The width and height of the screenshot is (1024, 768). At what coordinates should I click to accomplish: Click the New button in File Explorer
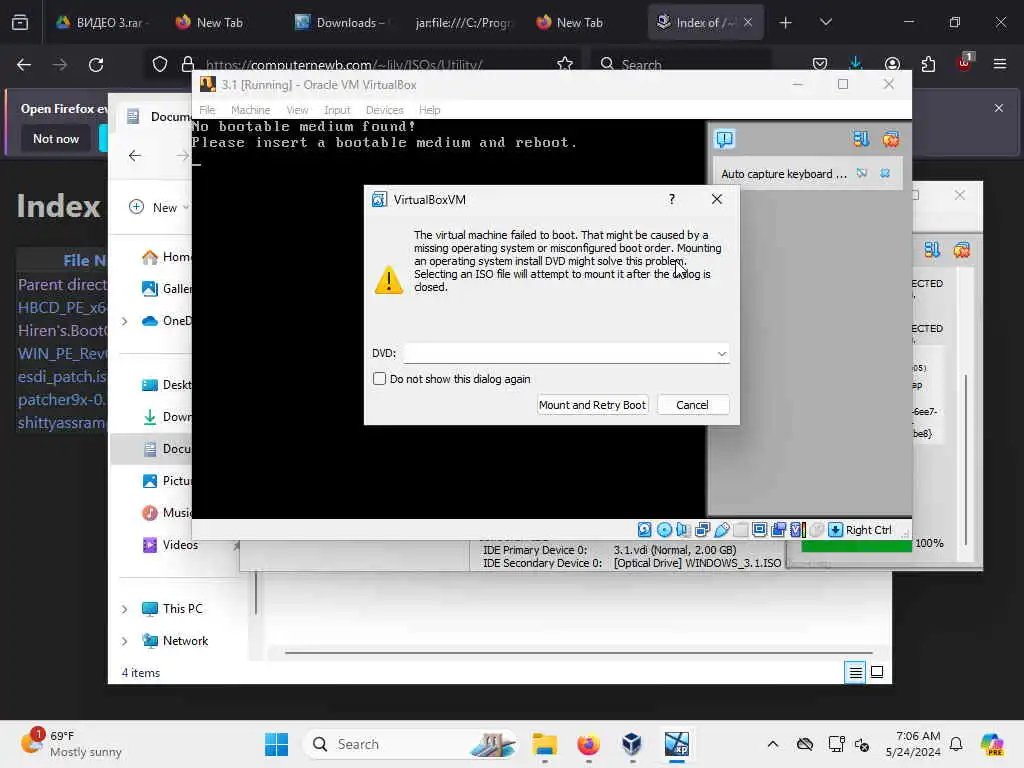(x=159, y=207)
